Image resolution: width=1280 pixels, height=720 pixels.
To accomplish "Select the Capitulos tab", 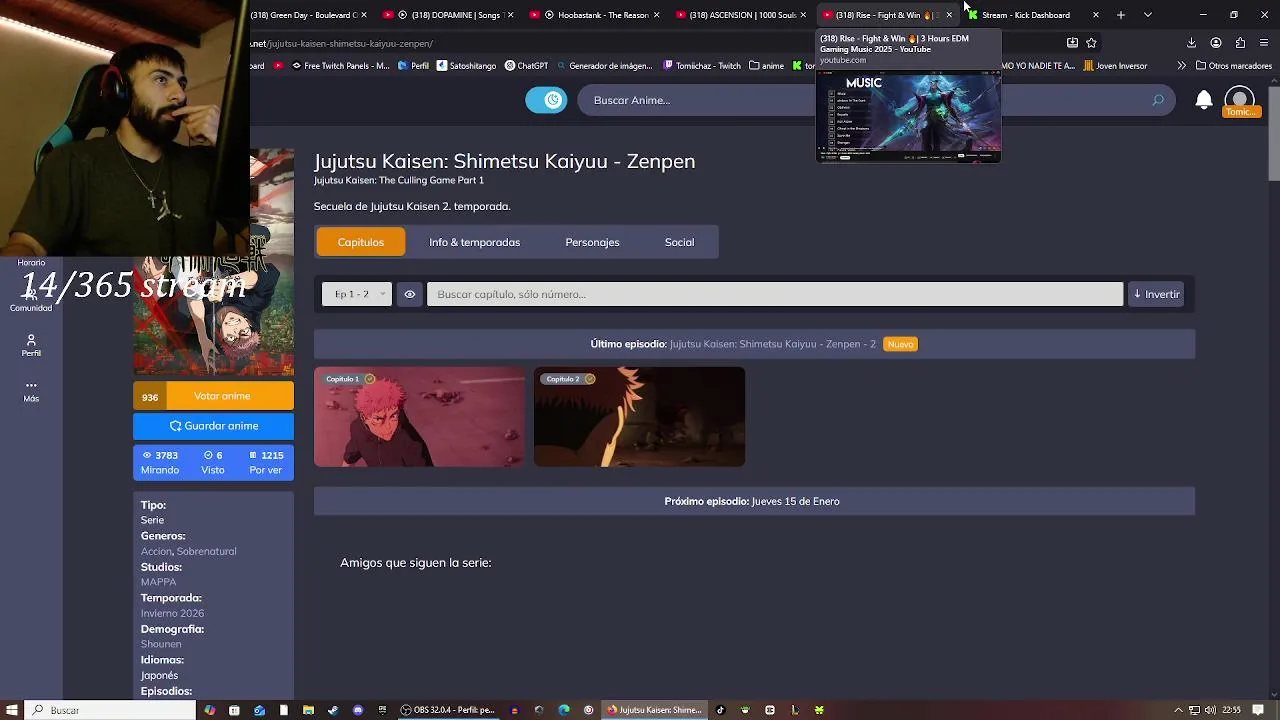I will coord(361,242).
